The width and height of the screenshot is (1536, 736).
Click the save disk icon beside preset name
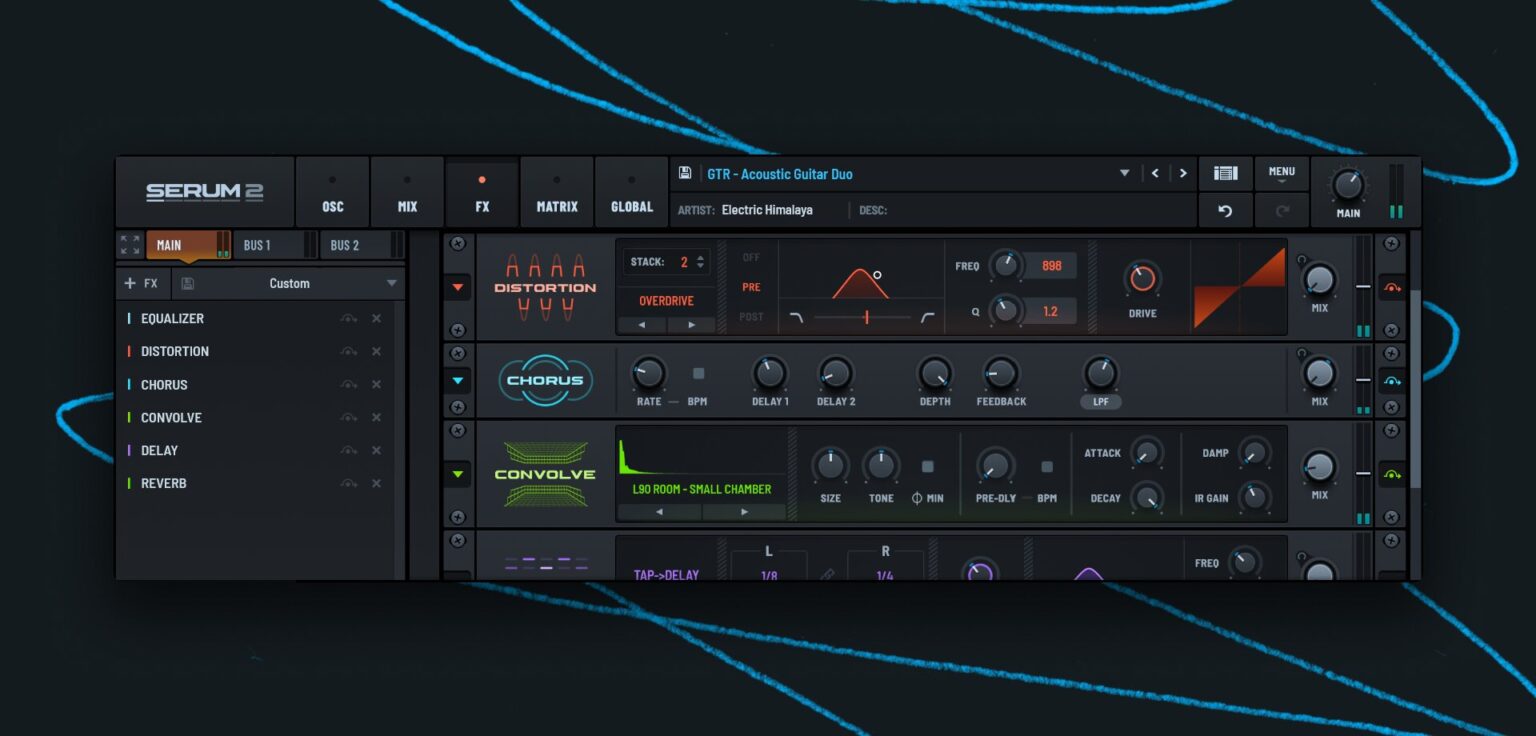click(x=685, y=172)
